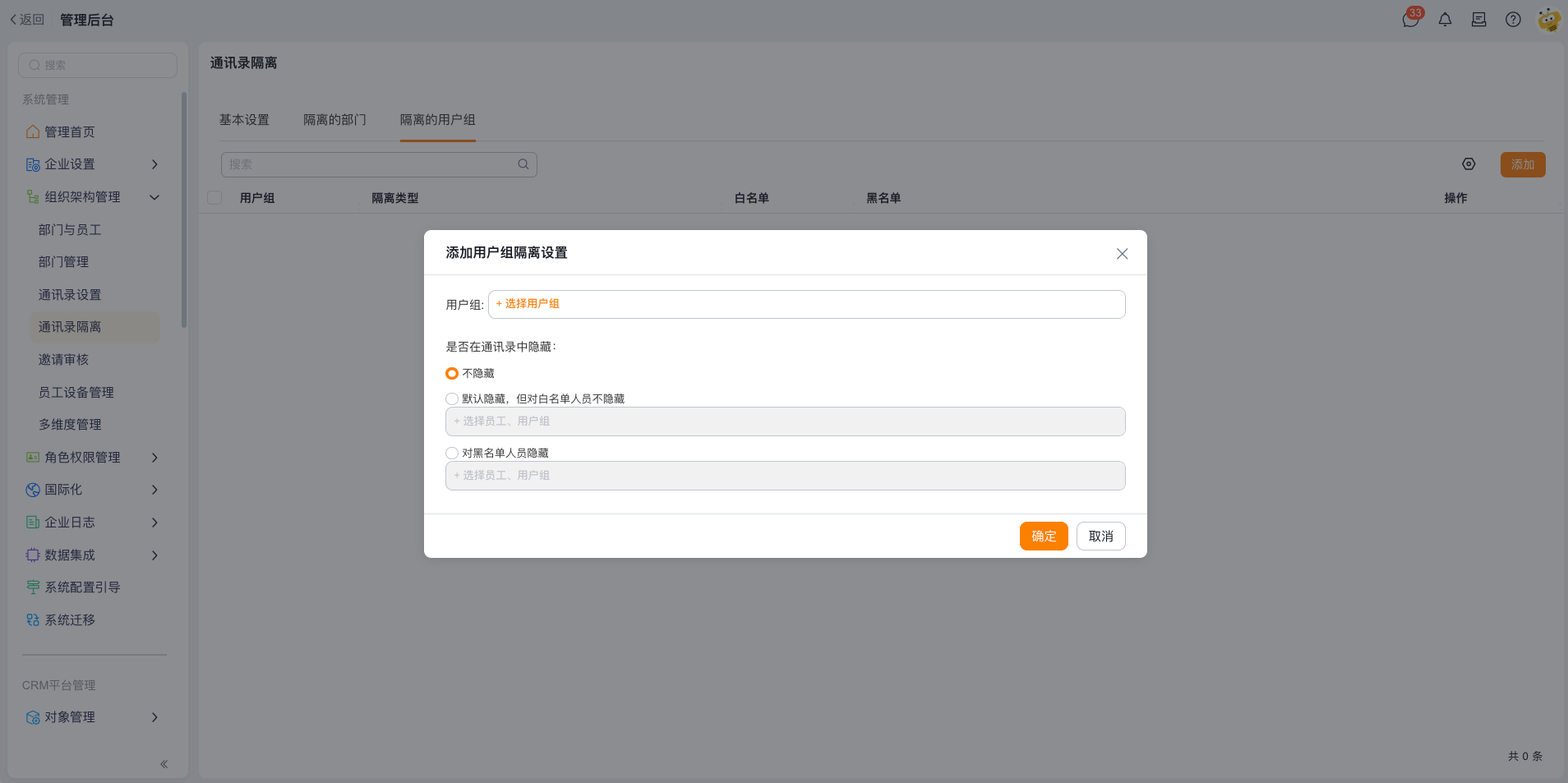Focus the table 搜索 input field
The height and width of the screenshot is (783, 1568).
click(379, 164)
